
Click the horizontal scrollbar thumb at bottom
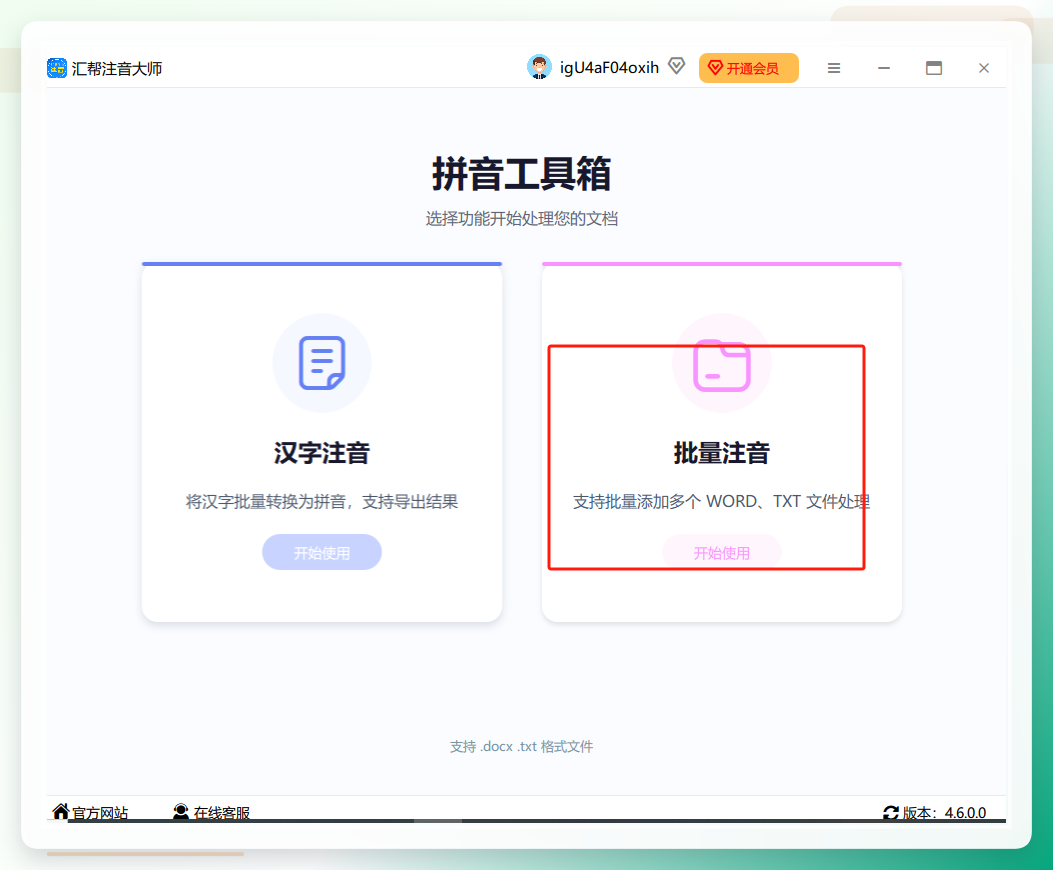438,820
